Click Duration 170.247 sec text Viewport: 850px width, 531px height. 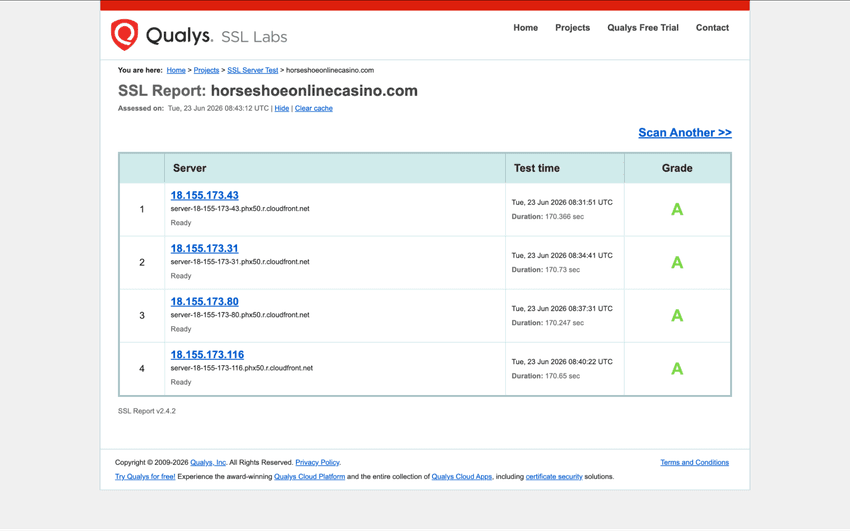pos(548,323)
